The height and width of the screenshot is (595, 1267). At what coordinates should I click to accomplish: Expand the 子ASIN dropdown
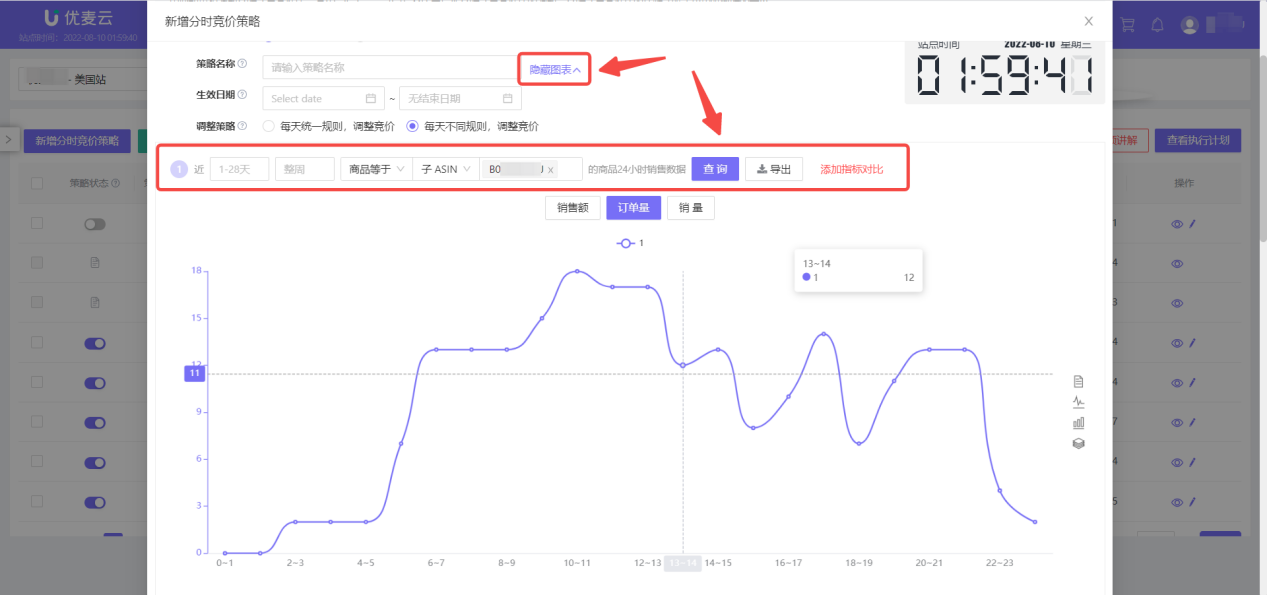pyautogui.click(x=444, y=168)
